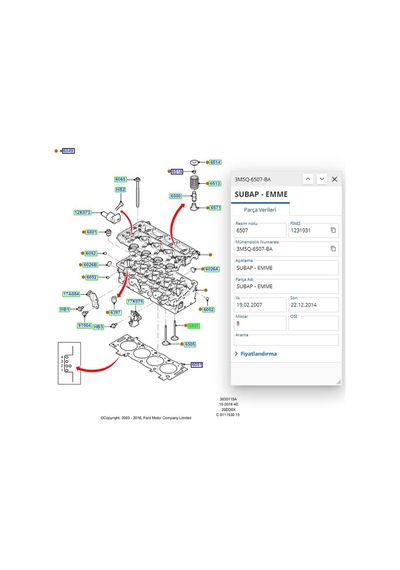Click the Resim notu field showing 6507

(260, 230)
